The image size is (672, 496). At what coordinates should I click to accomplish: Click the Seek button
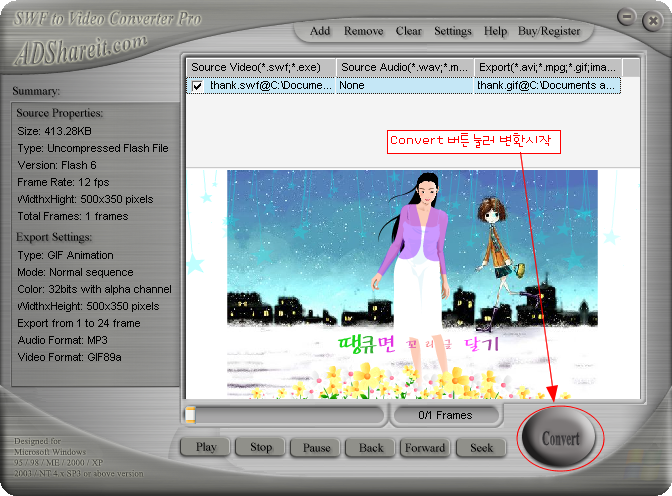[481, 448]
